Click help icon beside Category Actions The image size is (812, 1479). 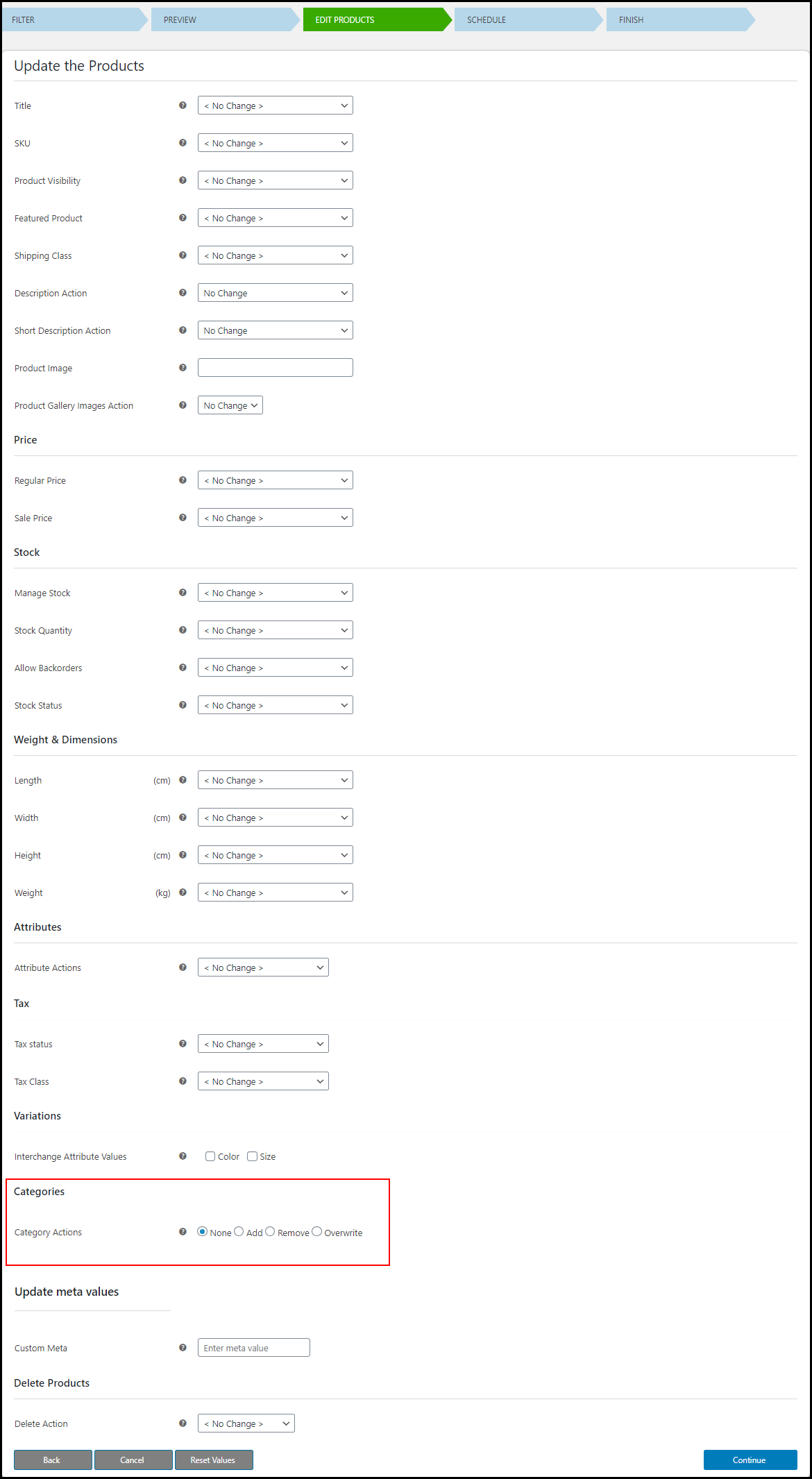click(183, 1232)
